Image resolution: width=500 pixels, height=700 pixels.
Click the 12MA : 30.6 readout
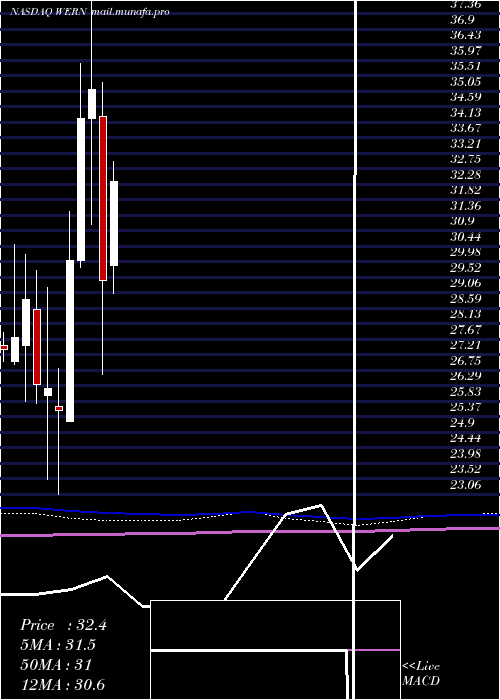click(63, 684)
